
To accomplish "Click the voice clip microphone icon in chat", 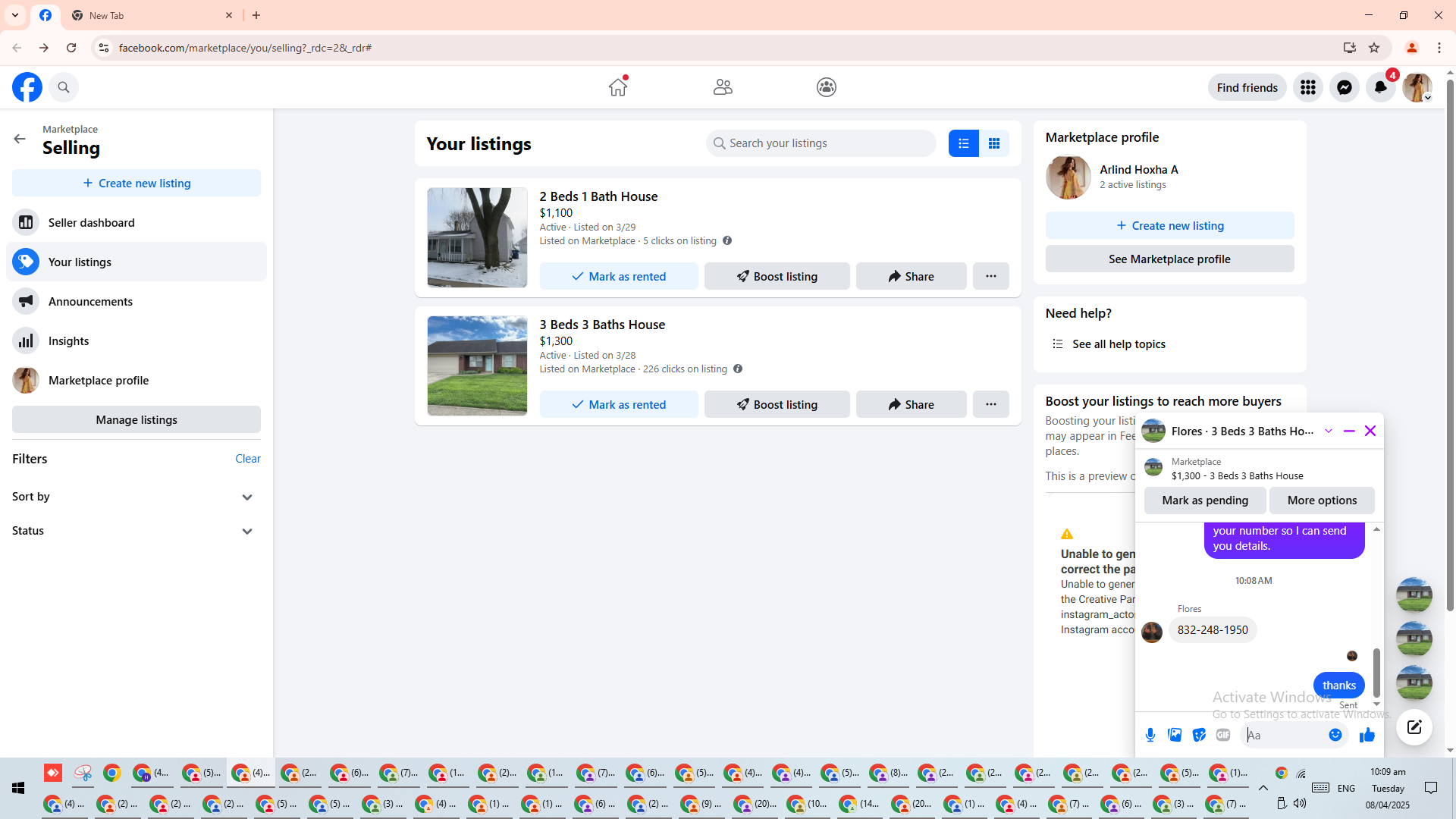I will click(1150, 735).
